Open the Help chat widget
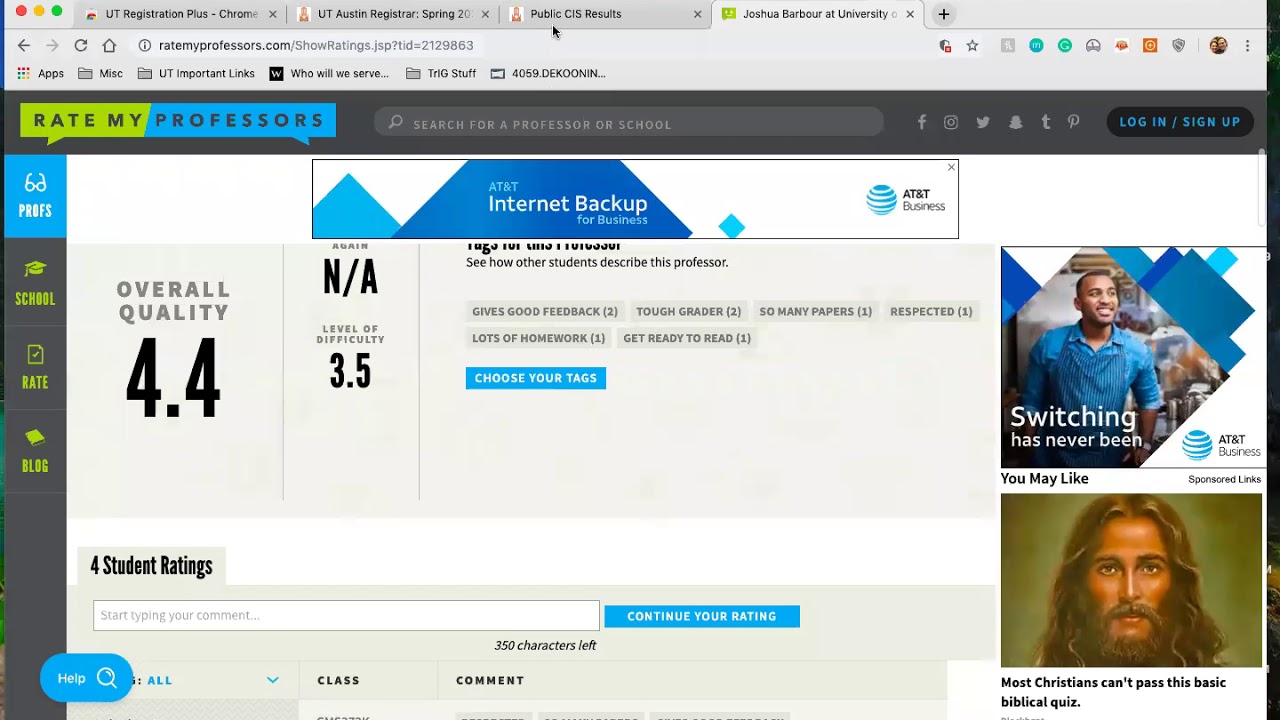1280x720 pixels. (x=86, y=678)
